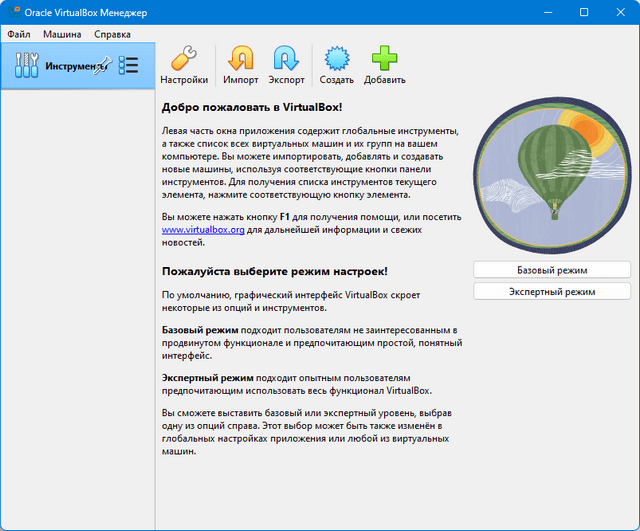
Task: Click the welcome heading Добро пожаловать в VirtualBox
Action: click(x=252, y=106)
